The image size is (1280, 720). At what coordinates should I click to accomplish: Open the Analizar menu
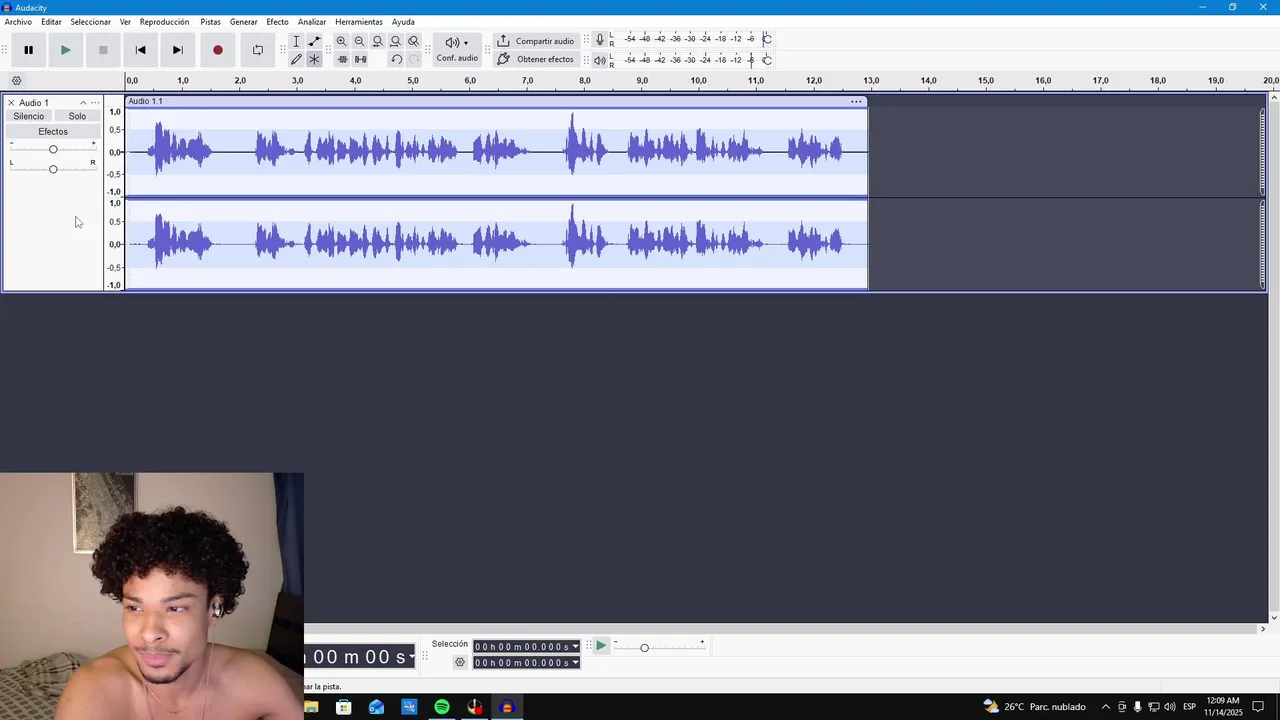(311, 22)
